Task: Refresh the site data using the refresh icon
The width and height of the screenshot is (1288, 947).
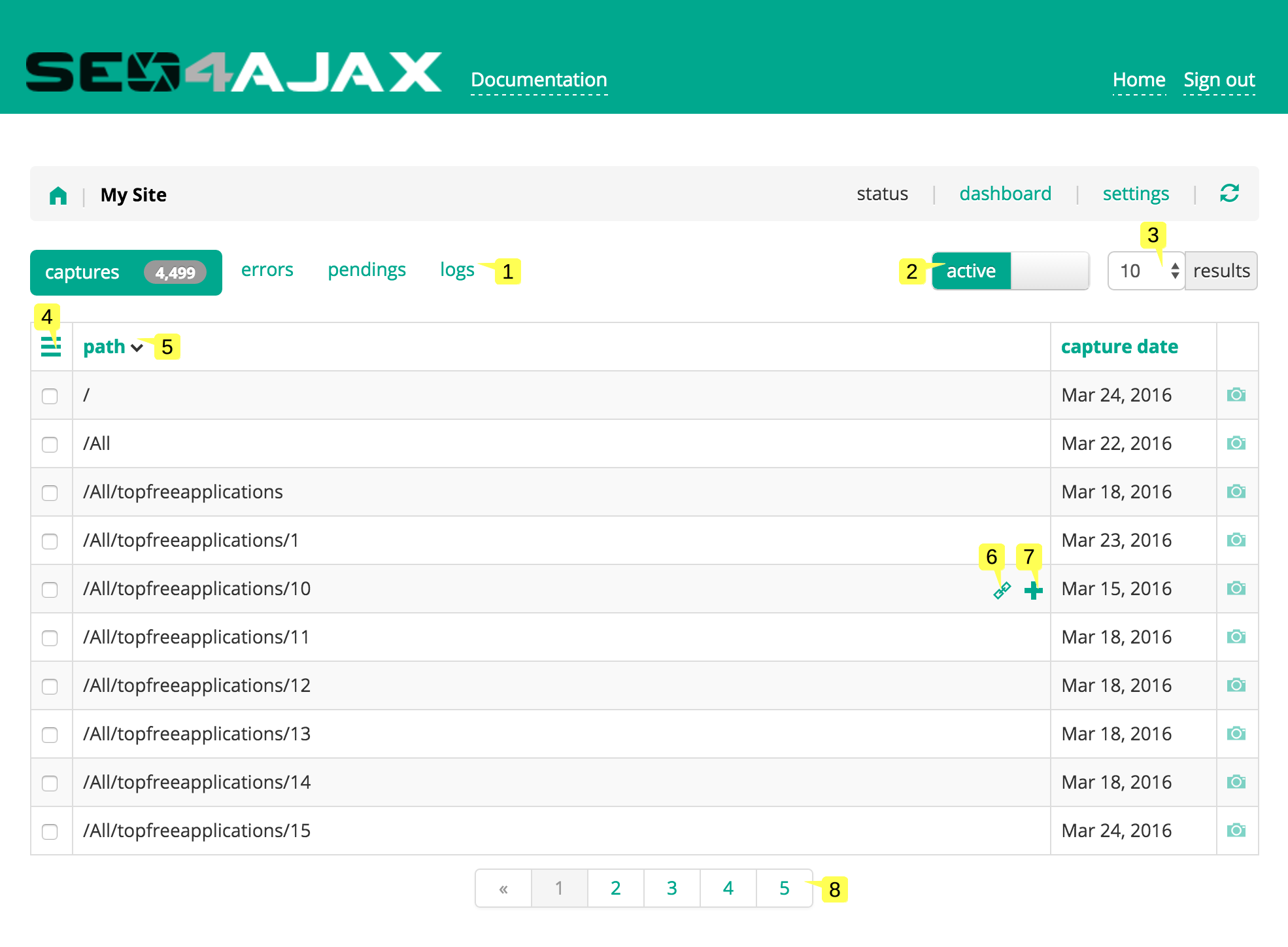Action: point(1230,194)
